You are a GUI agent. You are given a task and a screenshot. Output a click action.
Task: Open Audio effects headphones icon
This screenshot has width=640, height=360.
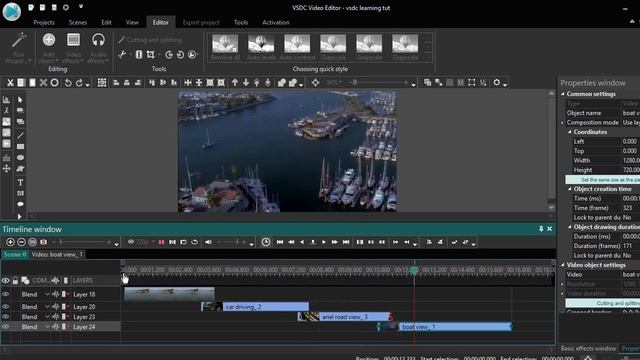[x=98, y=40]
